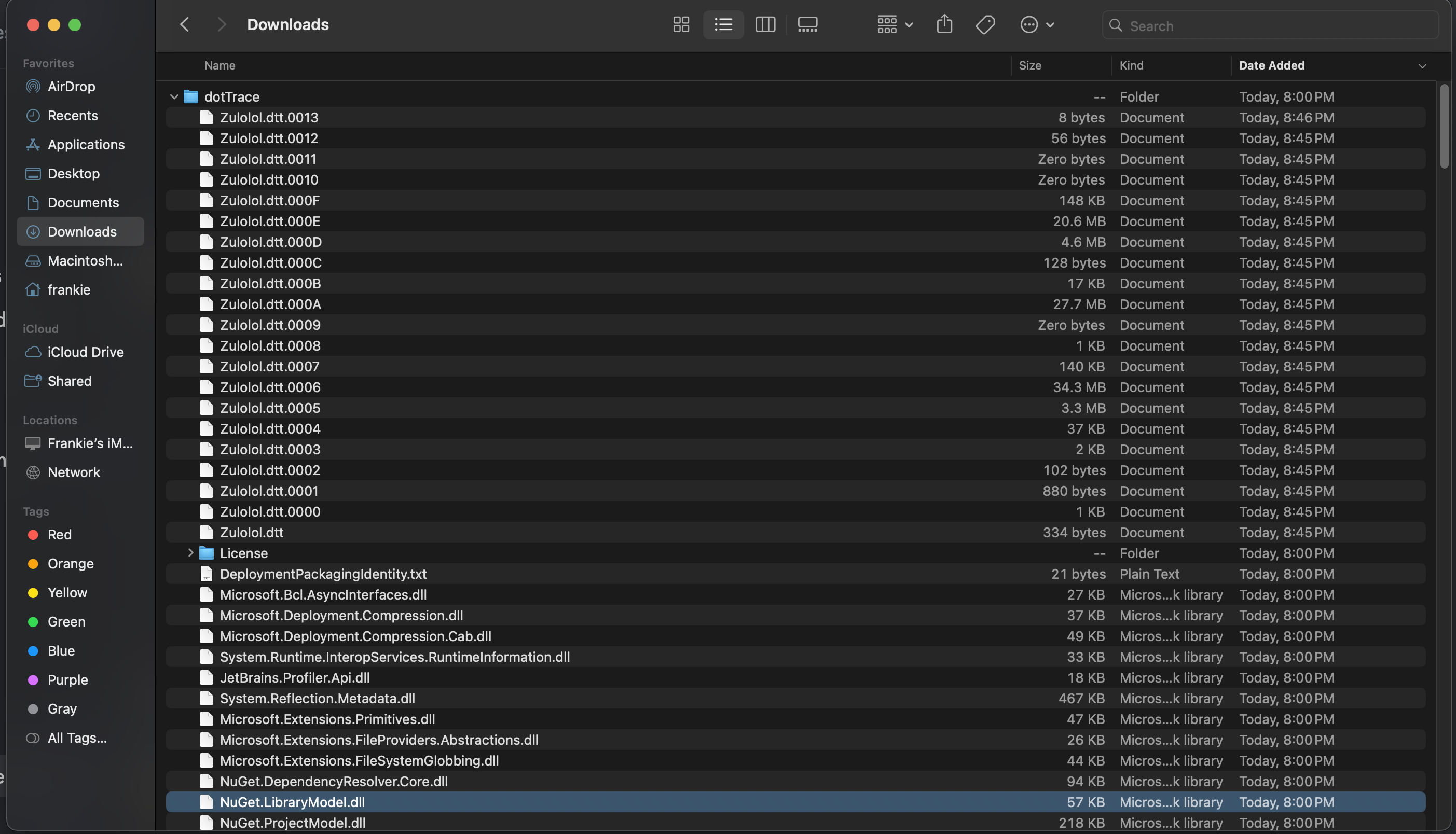
Task: Open the Action ellipsis menu
Action: [1037, 24]
